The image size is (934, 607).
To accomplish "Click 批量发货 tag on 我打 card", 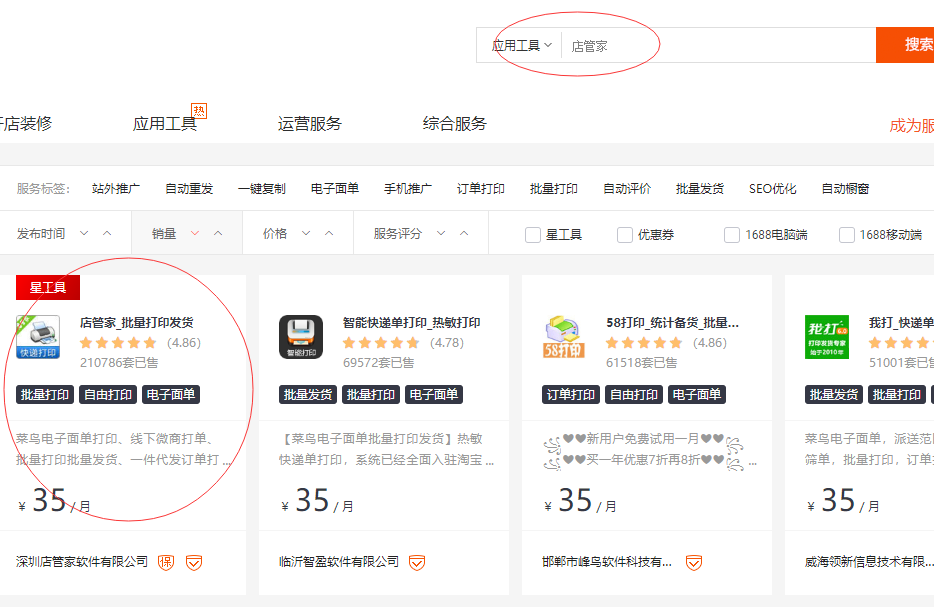I will coord(834,394).
